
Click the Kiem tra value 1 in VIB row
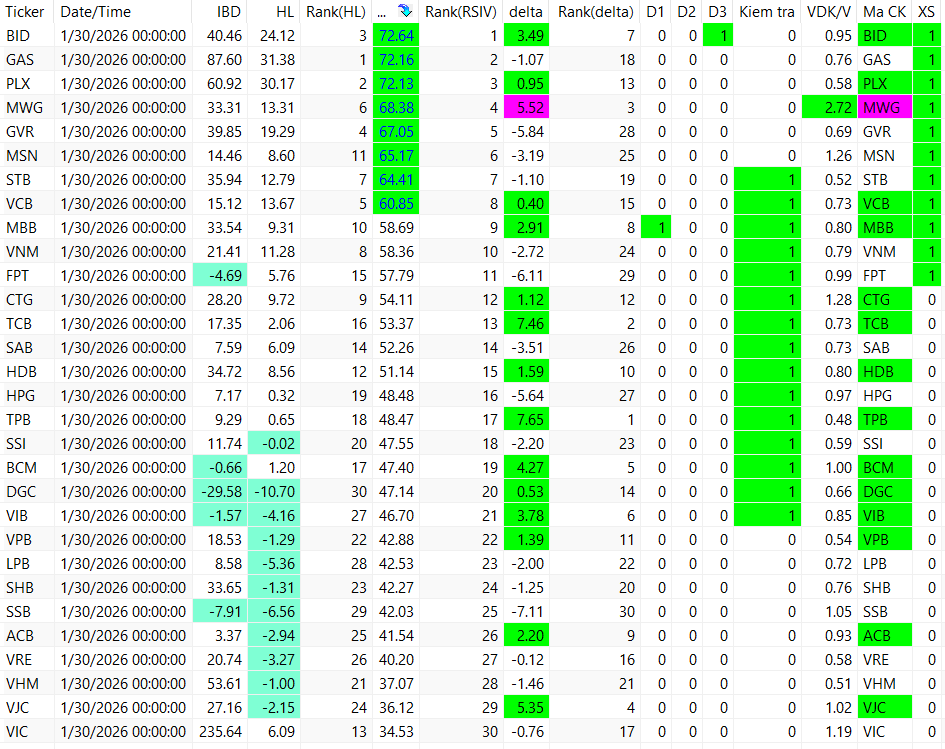point(767,516)
